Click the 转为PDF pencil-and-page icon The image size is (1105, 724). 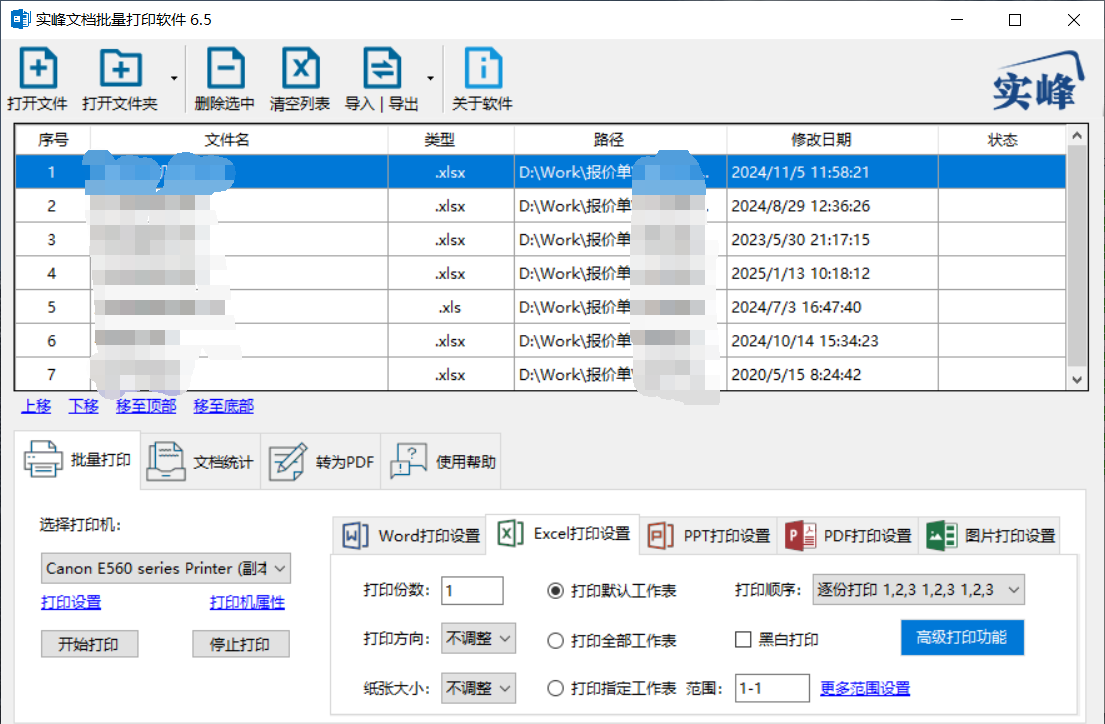[x=288, y=462]
